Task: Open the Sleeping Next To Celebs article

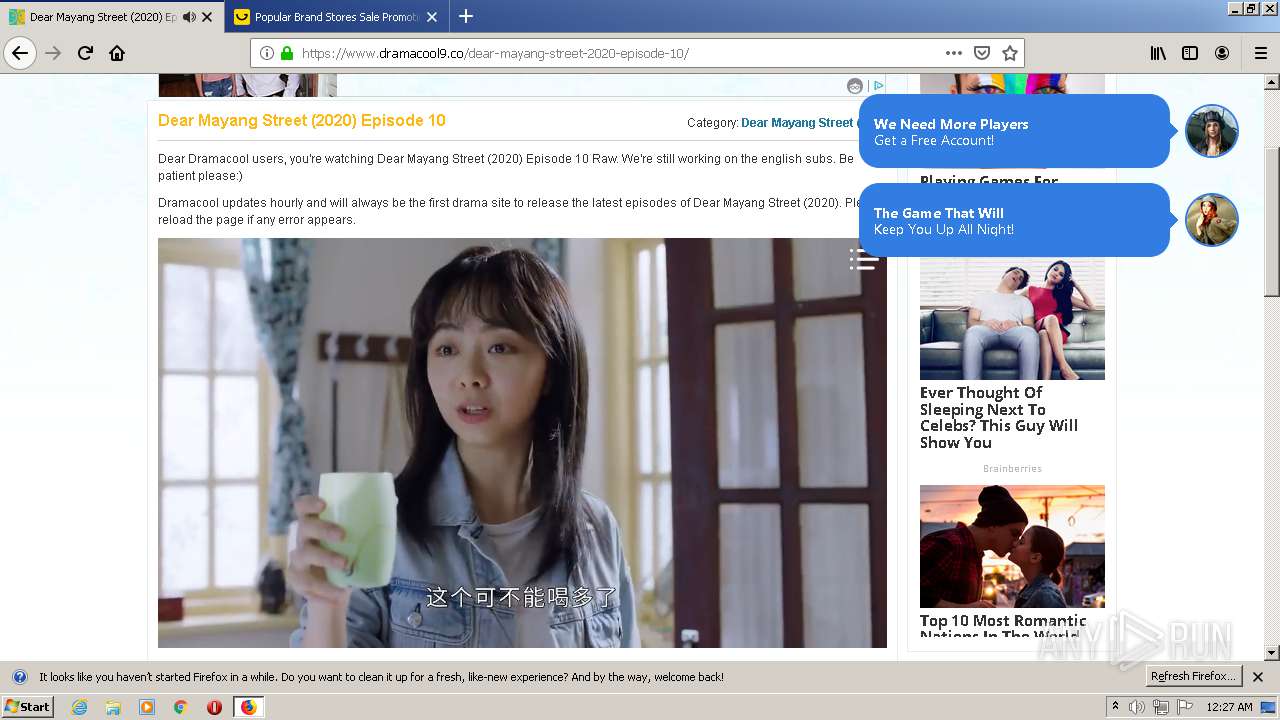Action: (999, 418)
